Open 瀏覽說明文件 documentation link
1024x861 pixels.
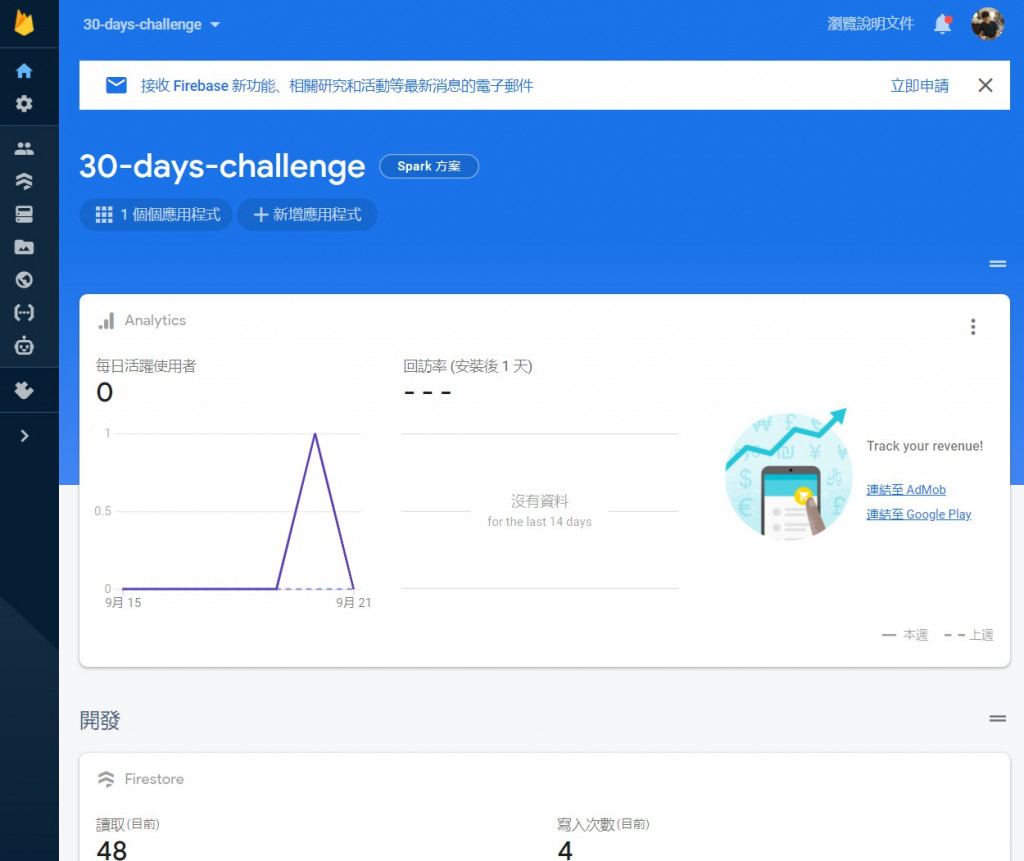click(870, 24)
